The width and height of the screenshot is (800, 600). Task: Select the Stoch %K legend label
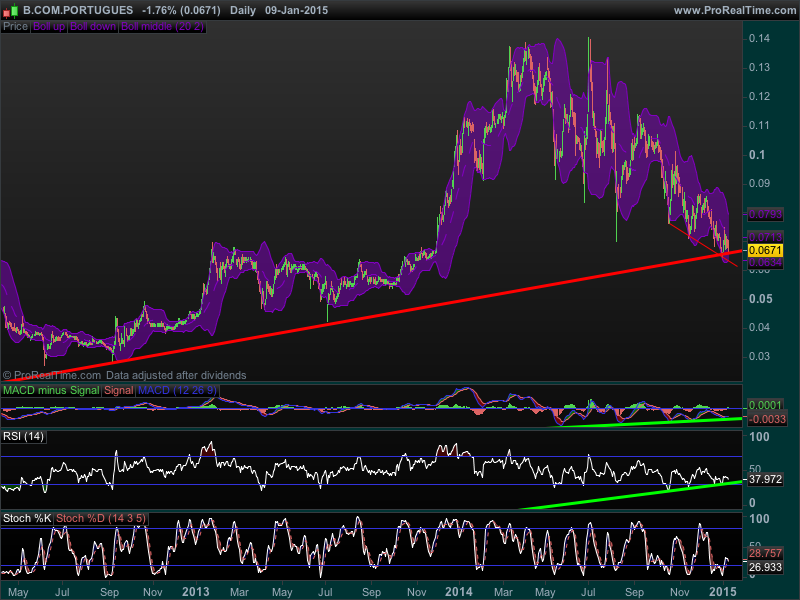27,518
